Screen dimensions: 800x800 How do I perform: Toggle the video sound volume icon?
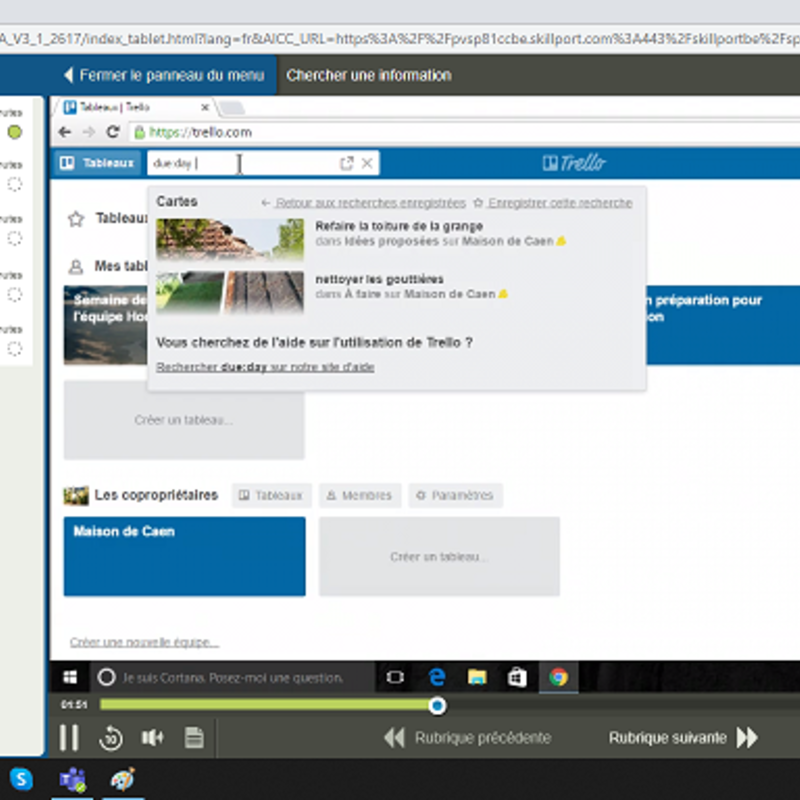click(x=152, y=738)
